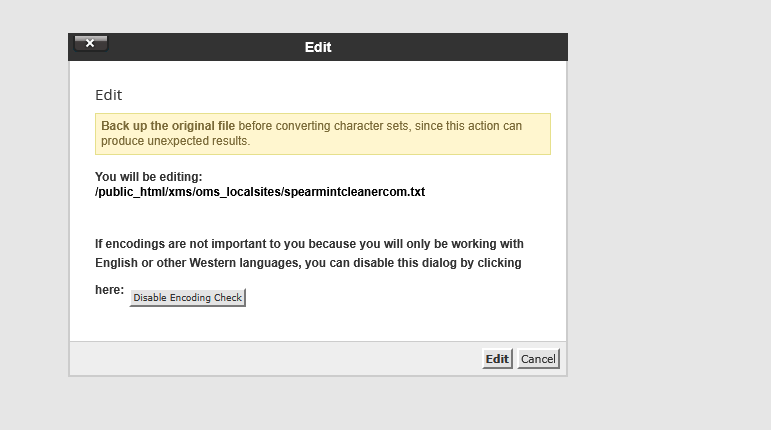Click the dark title bar right of the title
Screen dimensions: 771x430
point(450,47)
